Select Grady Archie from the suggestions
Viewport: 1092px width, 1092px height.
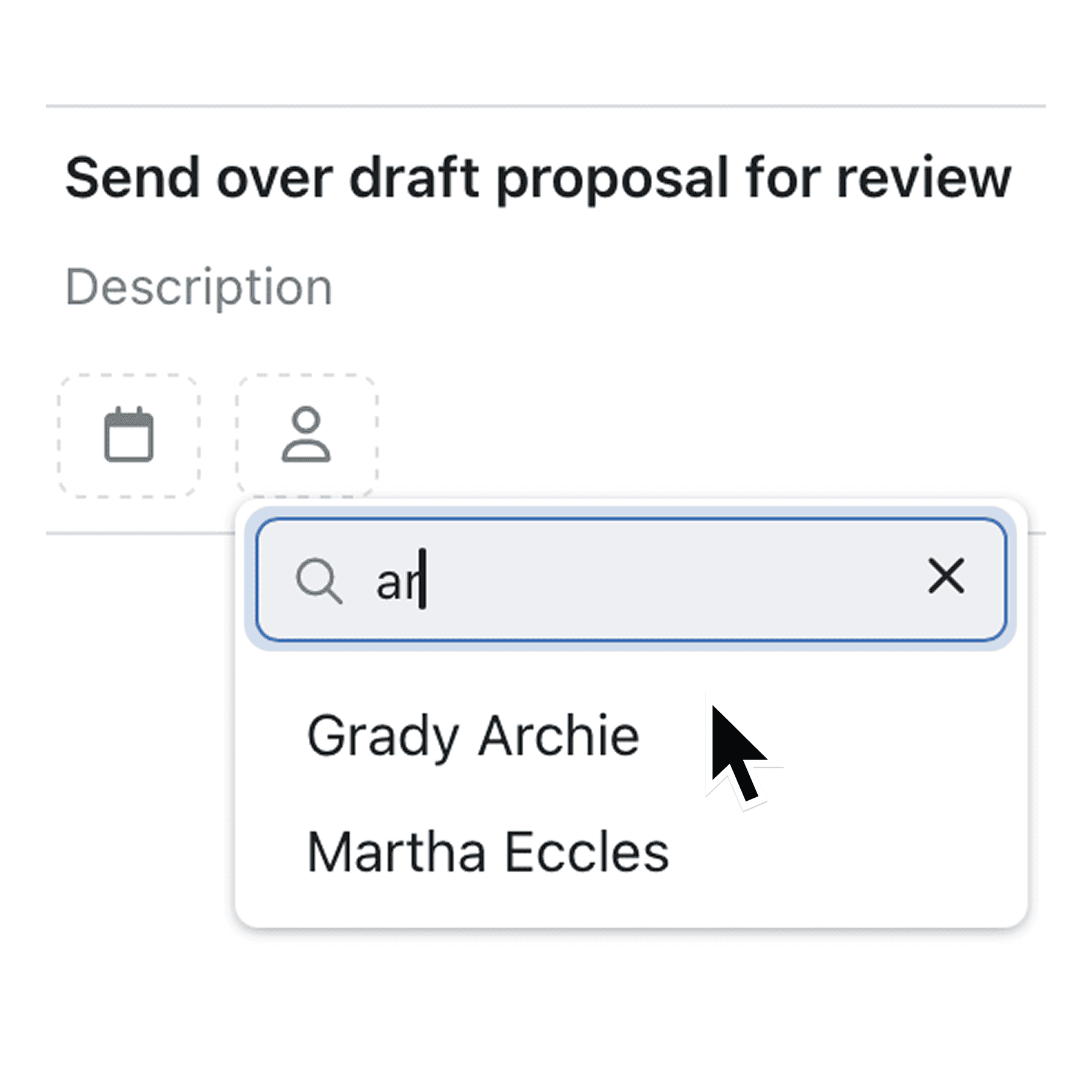pyautogui.click(x=473, y=735)
